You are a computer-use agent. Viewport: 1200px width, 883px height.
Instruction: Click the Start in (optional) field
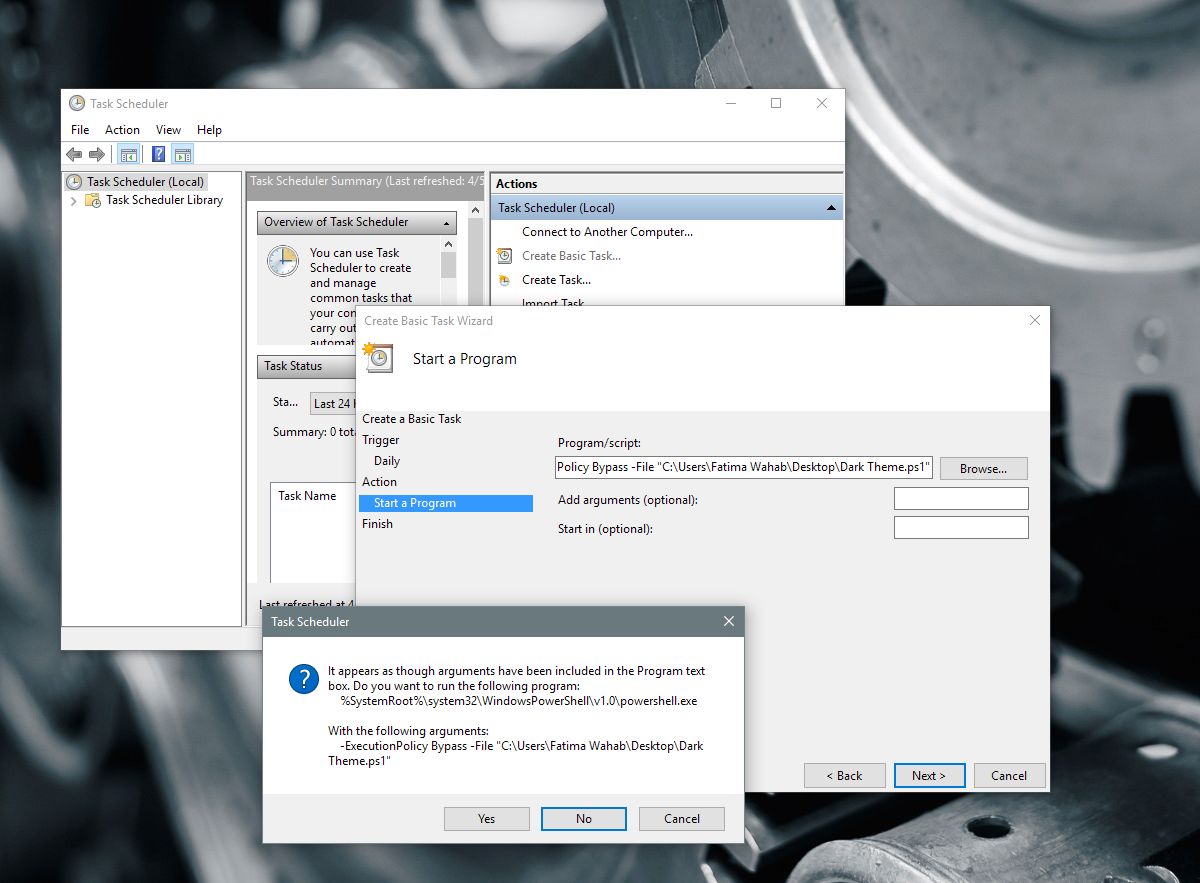coord(961,527)
